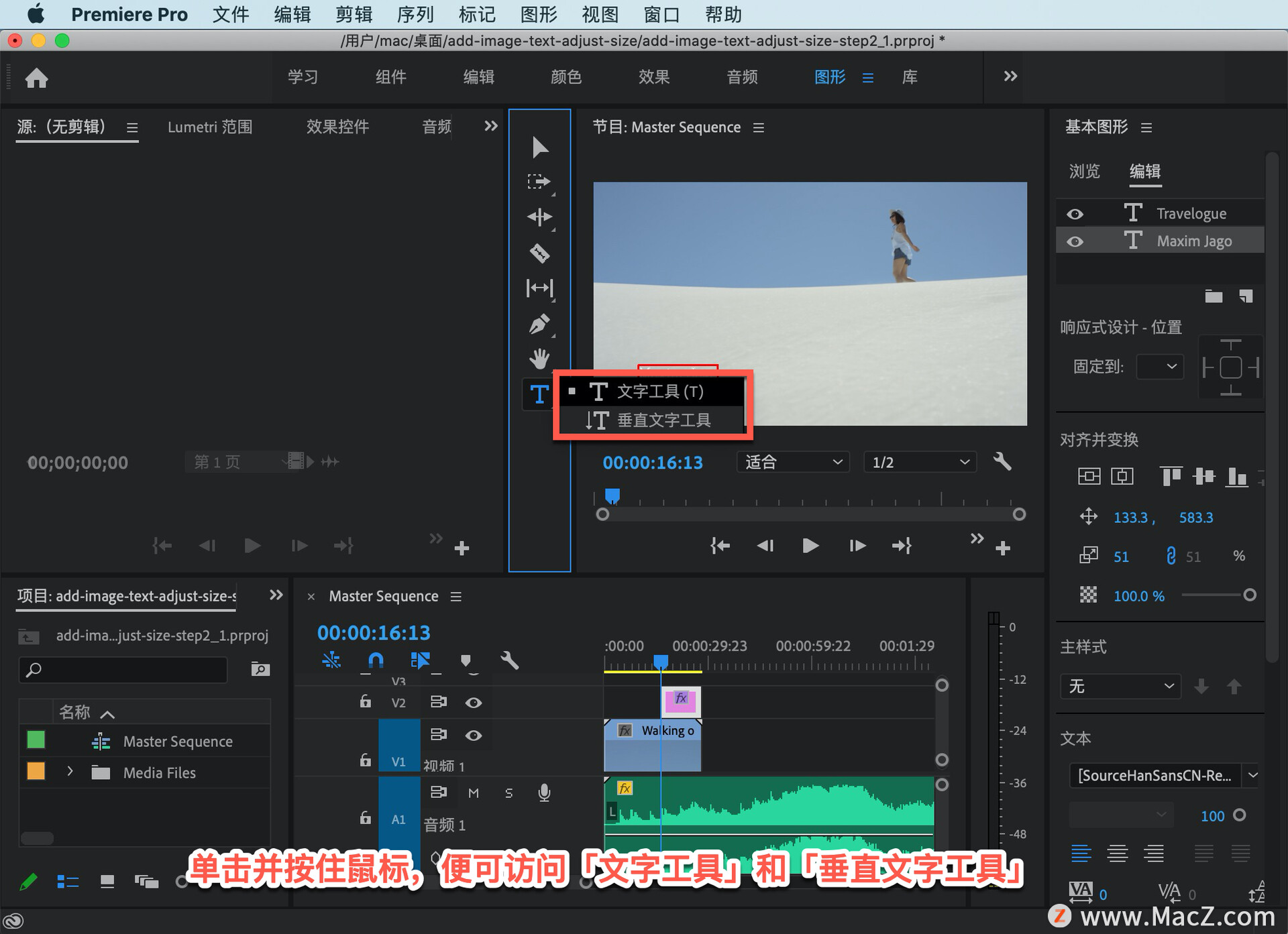Toggle uniform scale link icon
This screenshot has width=1288, height=934.
click(1171, 555)
